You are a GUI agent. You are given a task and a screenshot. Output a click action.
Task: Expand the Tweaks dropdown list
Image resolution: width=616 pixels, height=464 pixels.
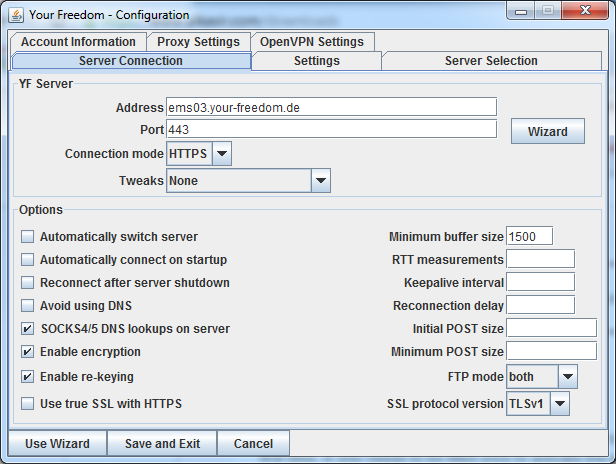click(320, 181)
